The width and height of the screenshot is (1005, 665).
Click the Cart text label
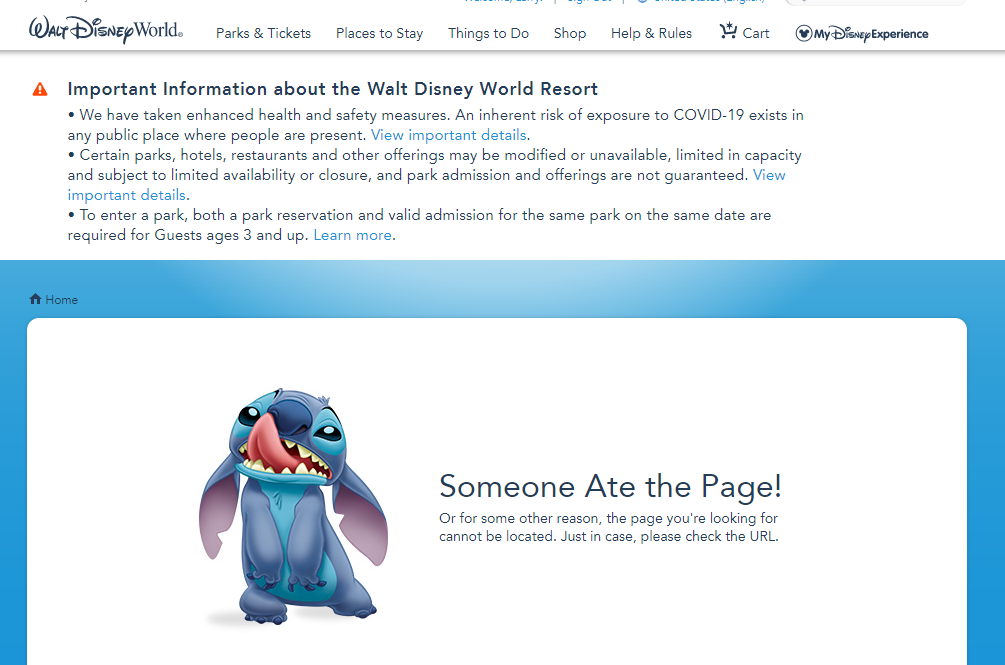pos(756,33)
